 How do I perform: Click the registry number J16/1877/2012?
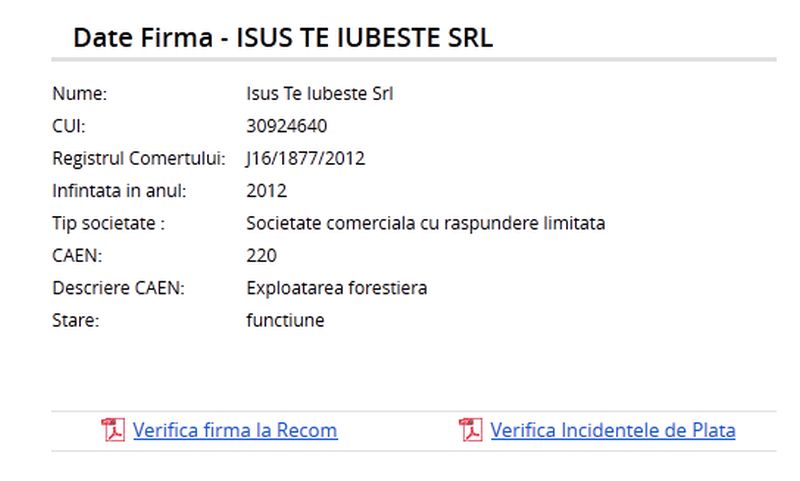pos(306,158)
